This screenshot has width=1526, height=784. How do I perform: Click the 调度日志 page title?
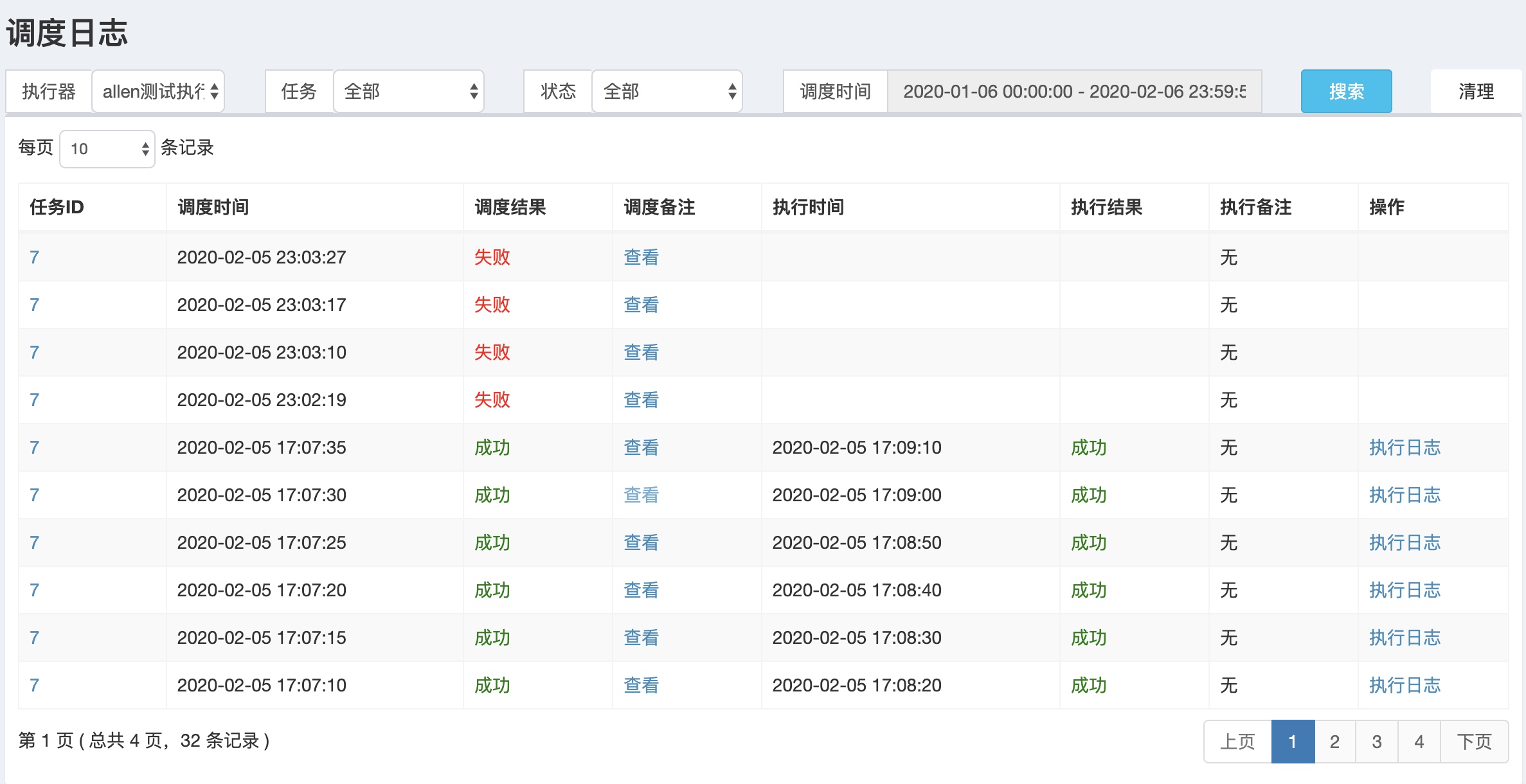[x=67, y=33]
